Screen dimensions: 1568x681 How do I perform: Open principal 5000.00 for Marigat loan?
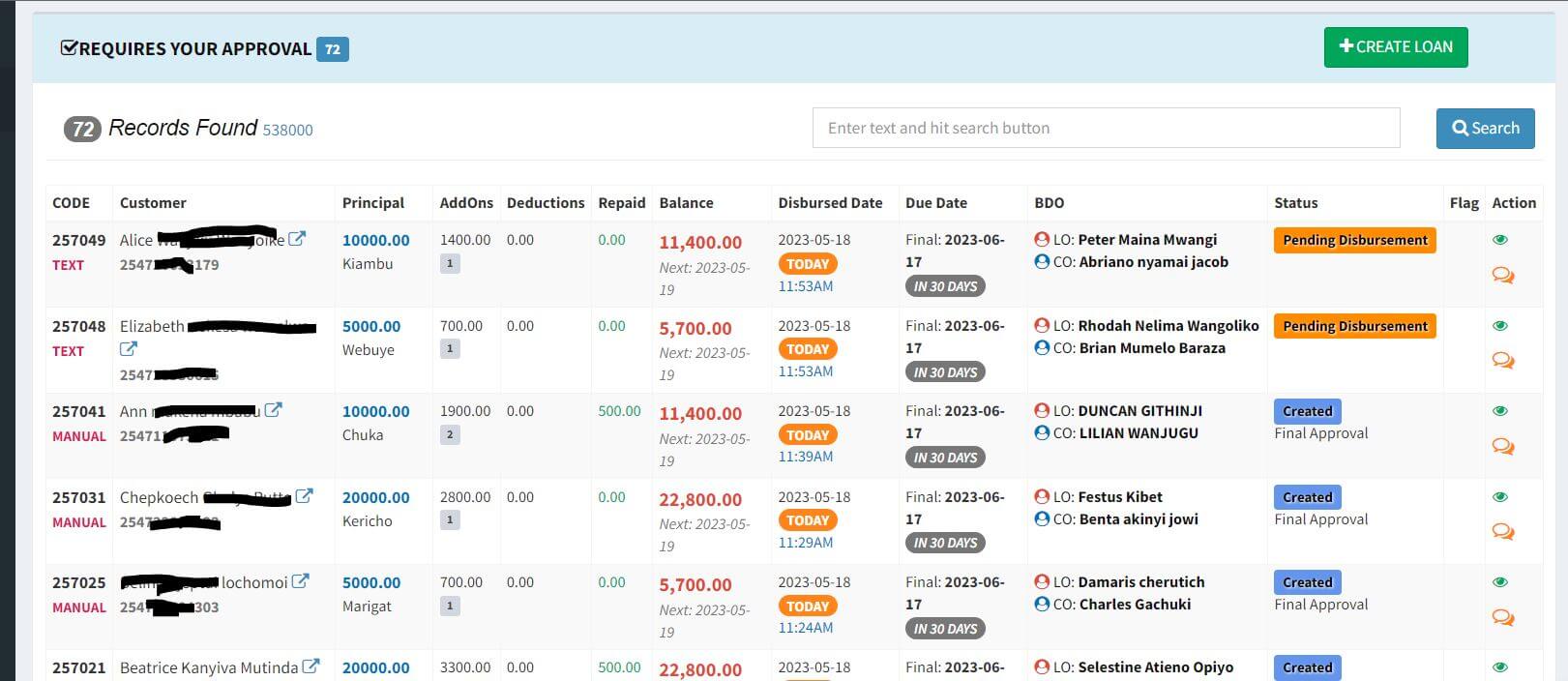(x=371, y=582)
